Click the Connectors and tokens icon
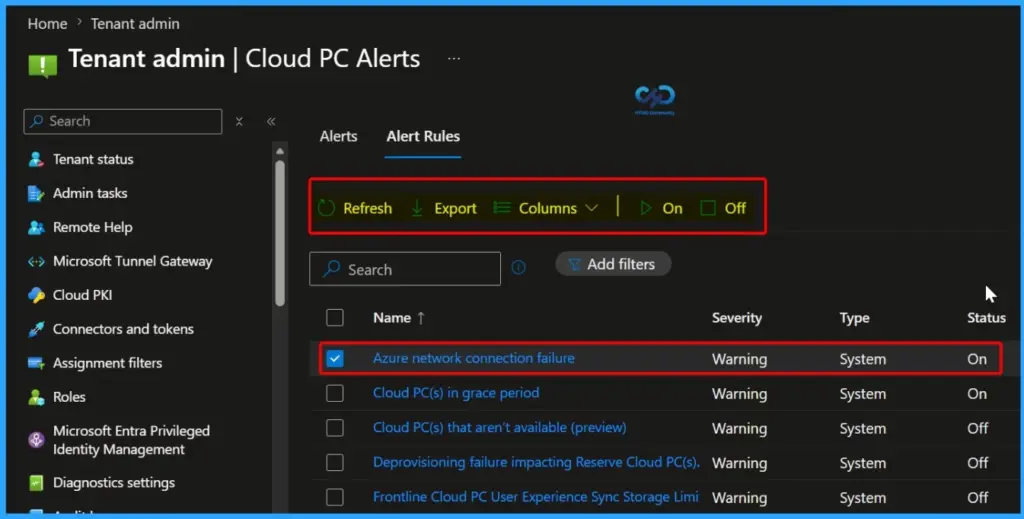The image size is (1024, 519). tap(36, 329)
